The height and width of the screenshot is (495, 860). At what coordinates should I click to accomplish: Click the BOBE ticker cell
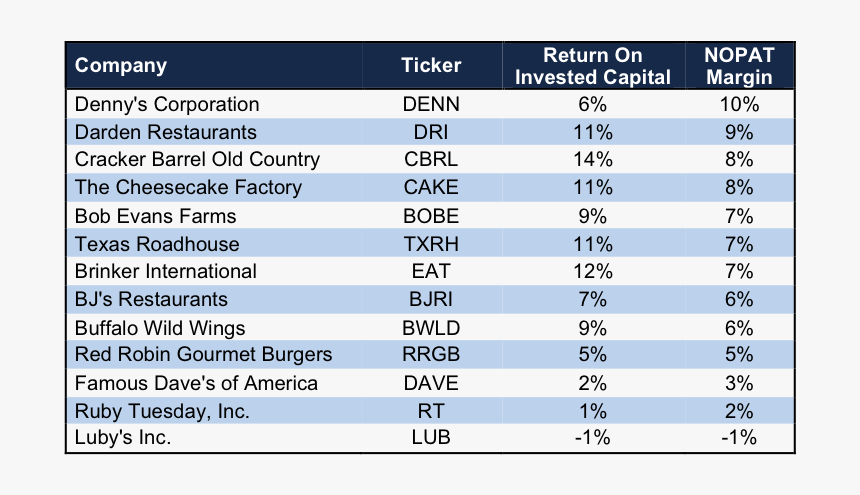coord(431,216)
